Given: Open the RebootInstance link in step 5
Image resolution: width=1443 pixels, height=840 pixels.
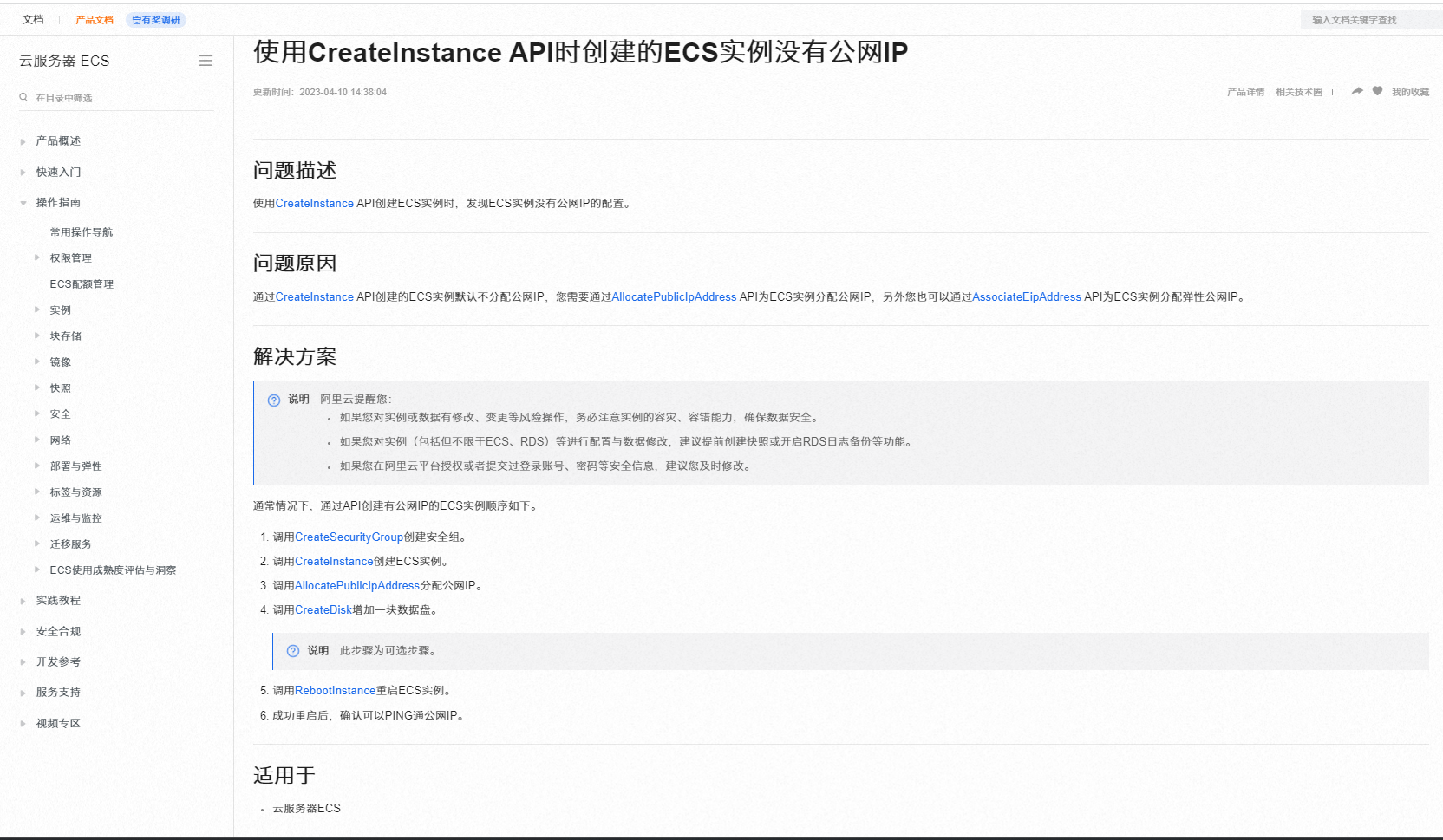Looking at the screenshot, I should pos(335,691).
